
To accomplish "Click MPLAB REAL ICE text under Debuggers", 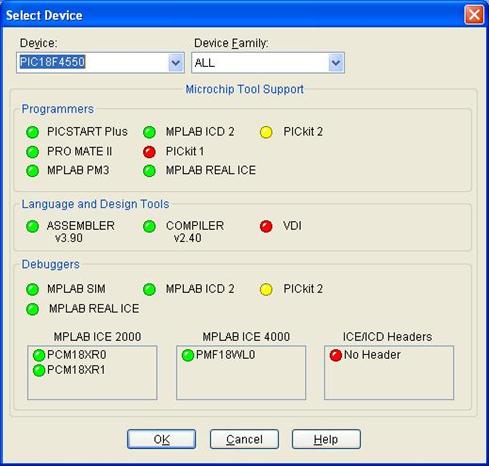I will [x=94, y=309].
